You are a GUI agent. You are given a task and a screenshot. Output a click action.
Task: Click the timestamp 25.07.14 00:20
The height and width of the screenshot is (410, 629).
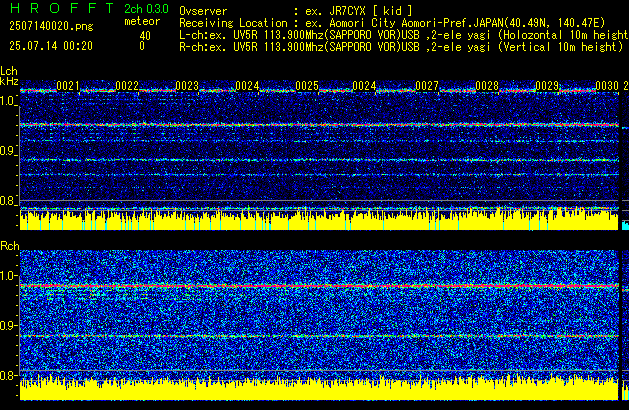point(51,46)
